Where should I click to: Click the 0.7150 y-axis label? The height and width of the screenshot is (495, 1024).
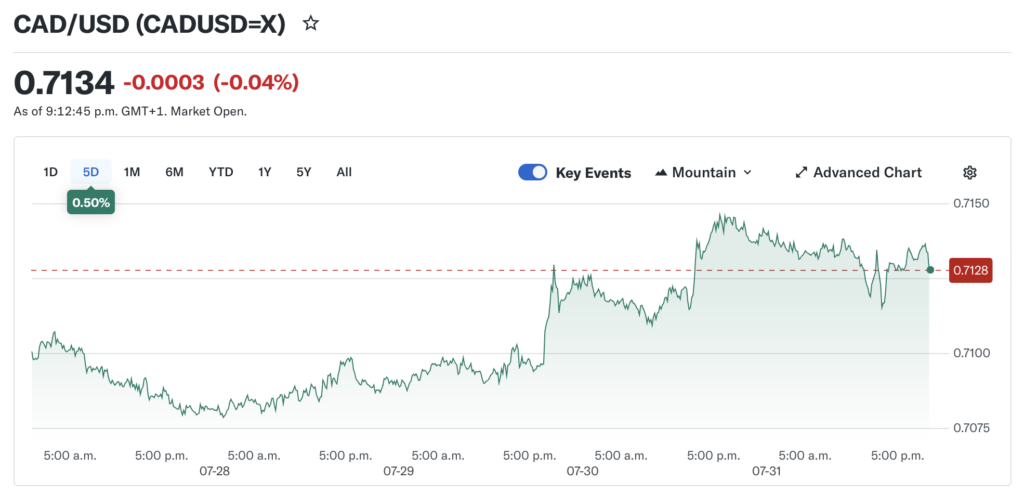pos(971,204)
